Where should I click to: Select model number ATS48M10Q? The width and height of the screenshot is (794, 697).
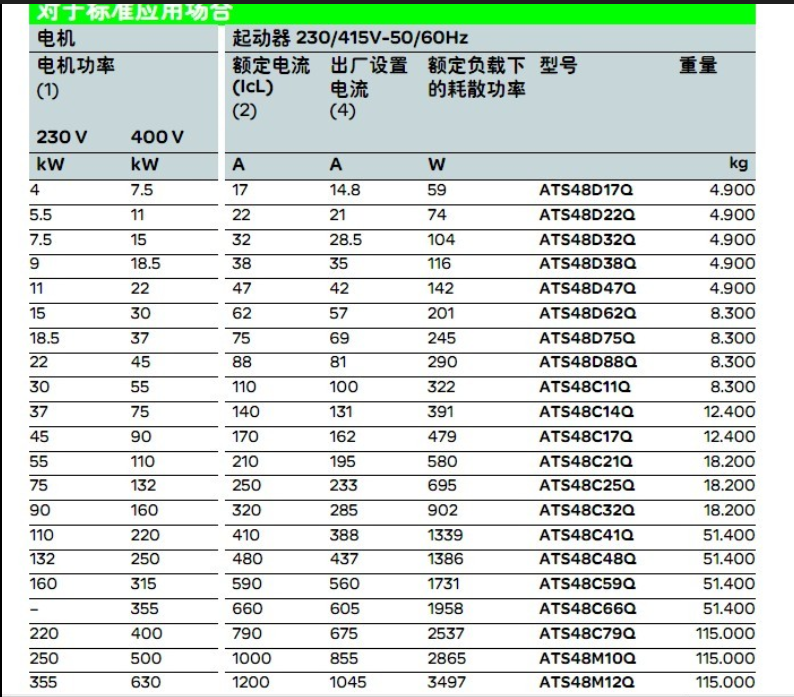[x=587, y=658]
